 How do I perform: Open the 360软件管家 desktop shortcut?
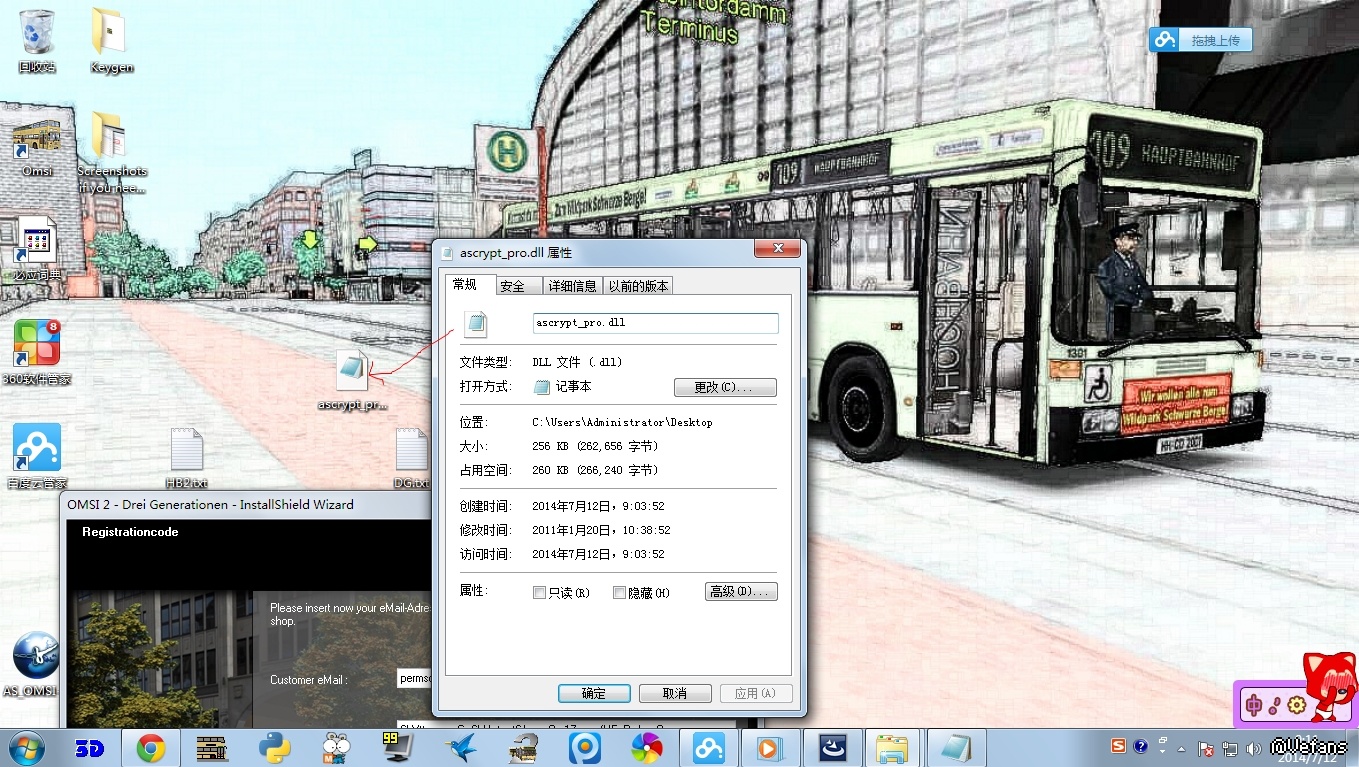coord(37,343)
